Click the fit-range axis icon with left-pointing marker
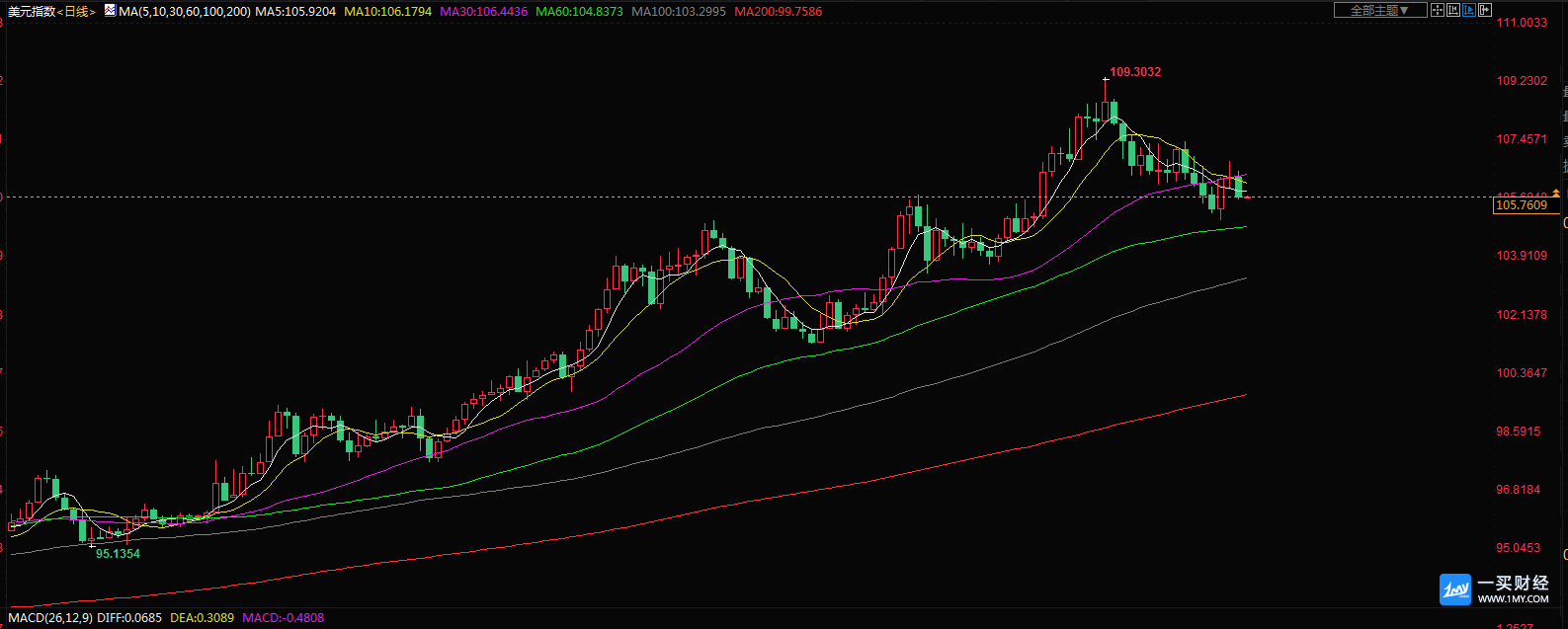Image resolution: width=1568 pixels, height=629 pixels. tap(1453, 10)
